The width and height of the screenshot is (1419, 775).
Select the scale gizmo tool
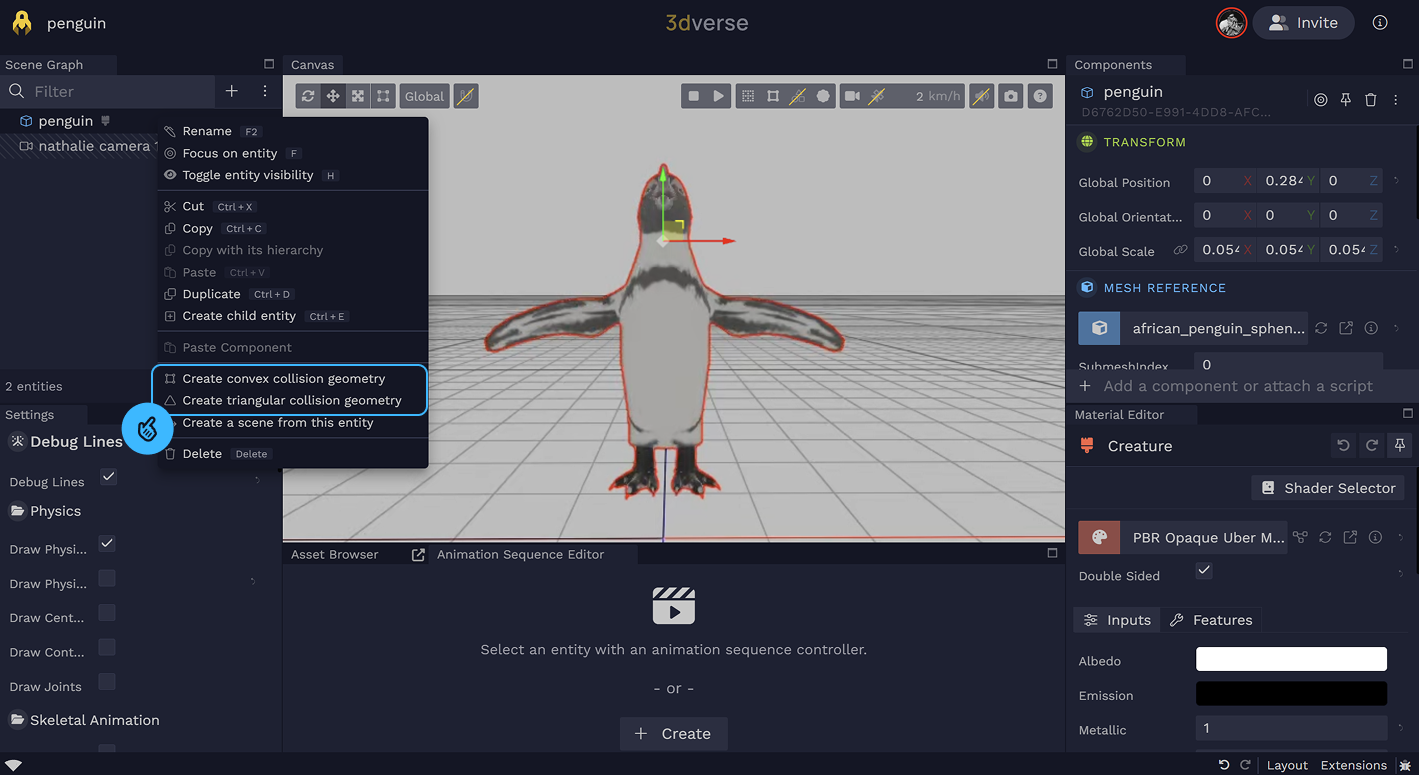pyautogui.click(x=358, y=96)
